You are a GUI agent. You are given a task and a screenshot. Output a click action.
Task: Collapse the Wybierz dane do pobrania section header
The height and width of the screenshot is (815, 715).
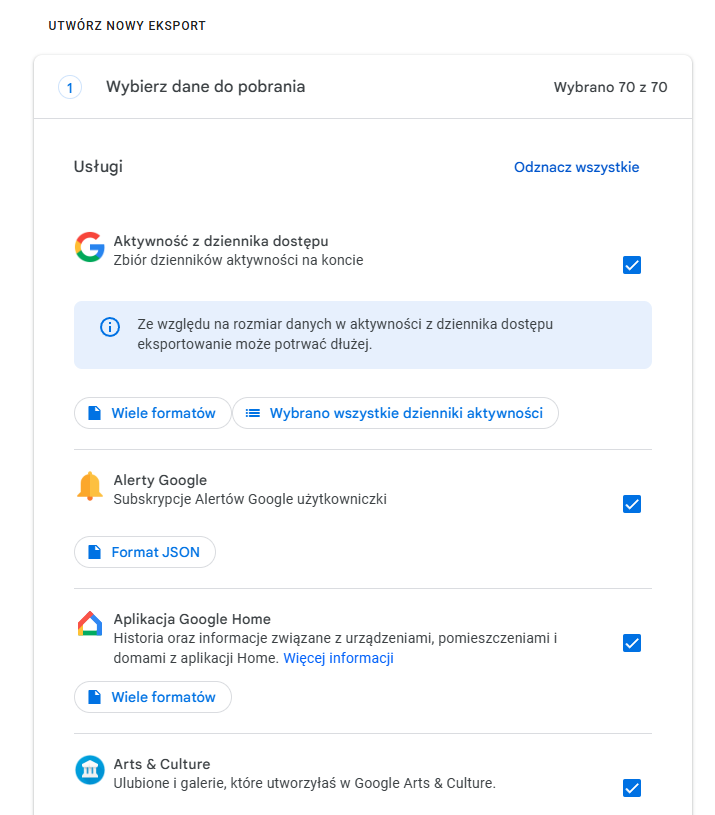(206, 87)
